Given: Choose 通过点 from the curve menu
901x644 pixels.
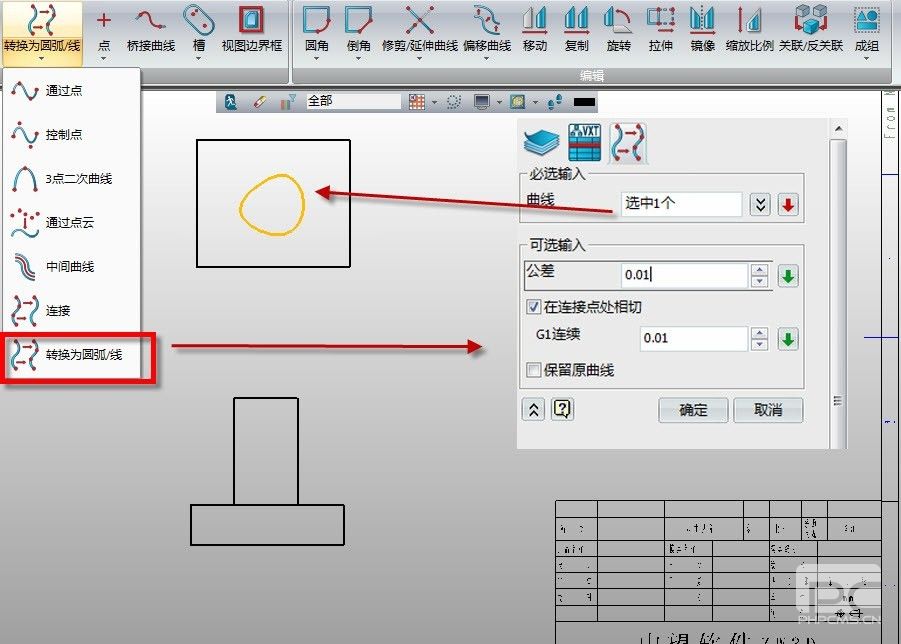Looking at the screenshot, I should (x=63, y=91).
